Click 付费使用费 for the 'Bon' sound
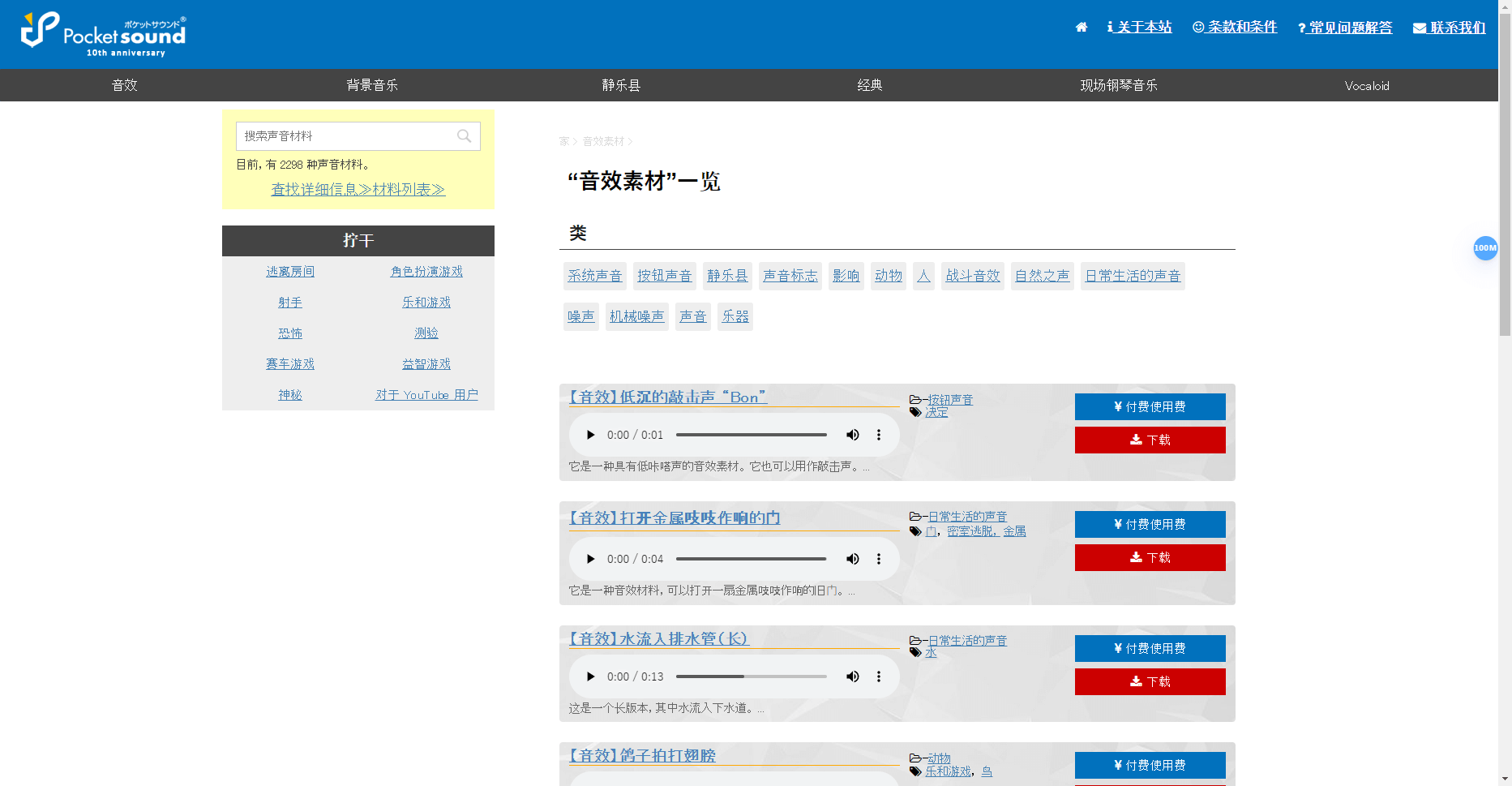This screenshot has width=1512, height=786. (1150, 407)
